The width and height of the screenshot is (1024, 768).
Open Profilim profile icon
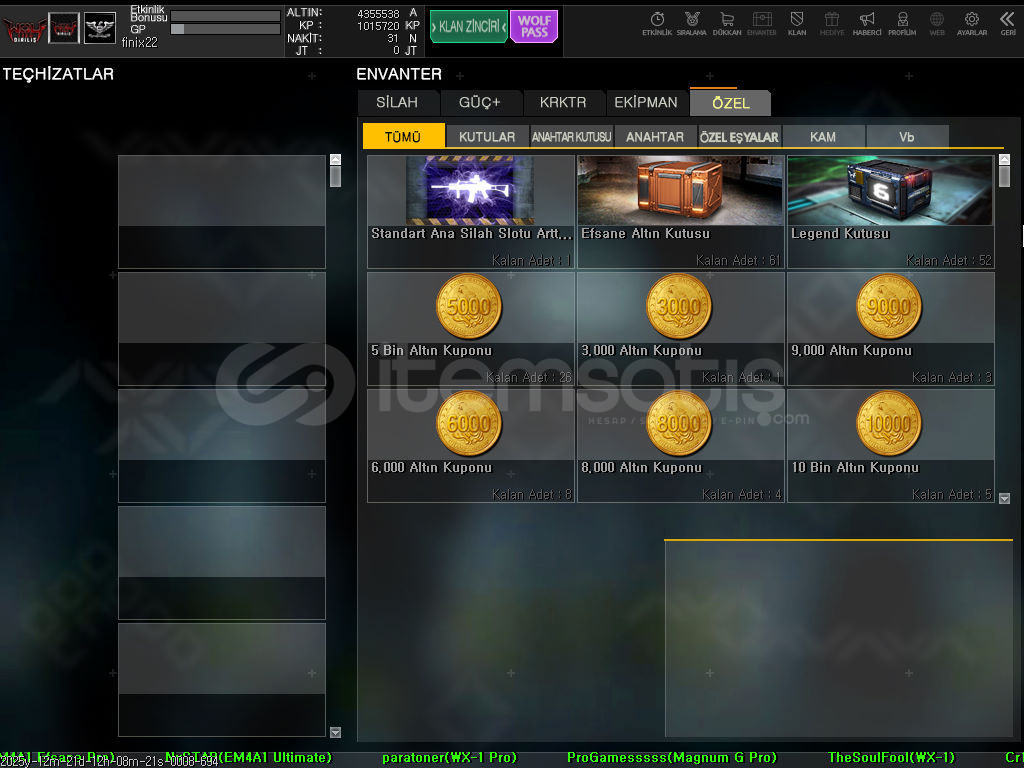(x=902, y=22)
